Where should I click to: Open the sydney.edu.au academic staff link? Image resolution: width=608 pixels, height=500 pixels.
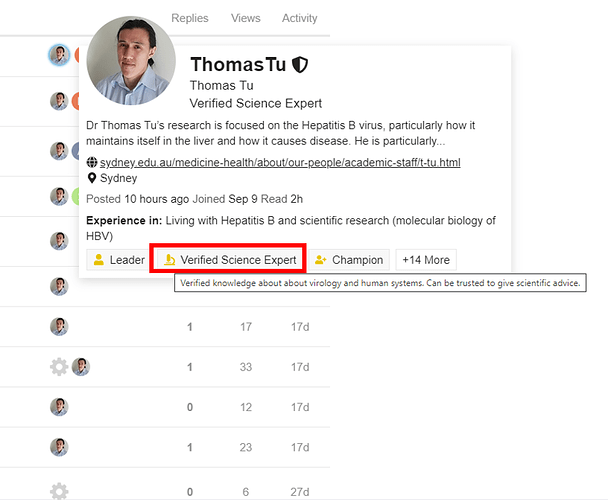tap(280, 162)
